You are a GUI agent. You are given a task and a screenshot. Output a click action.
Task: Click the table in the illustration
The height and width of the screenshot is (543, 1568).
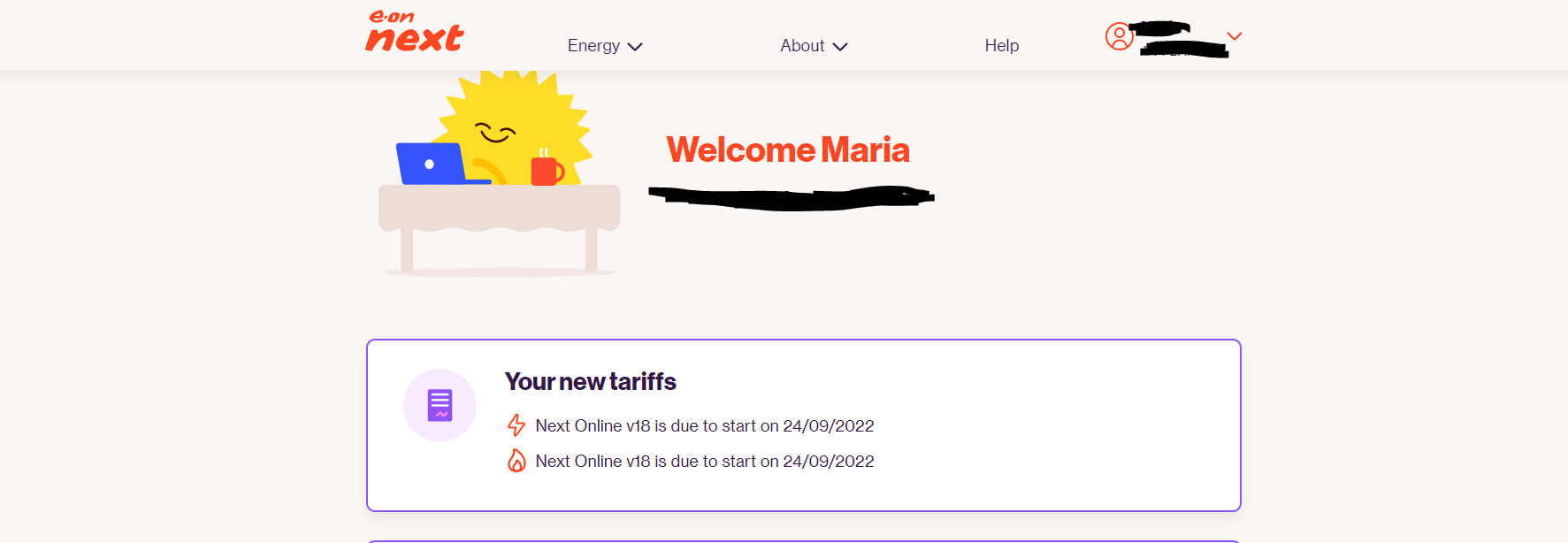tap(499, 212)
